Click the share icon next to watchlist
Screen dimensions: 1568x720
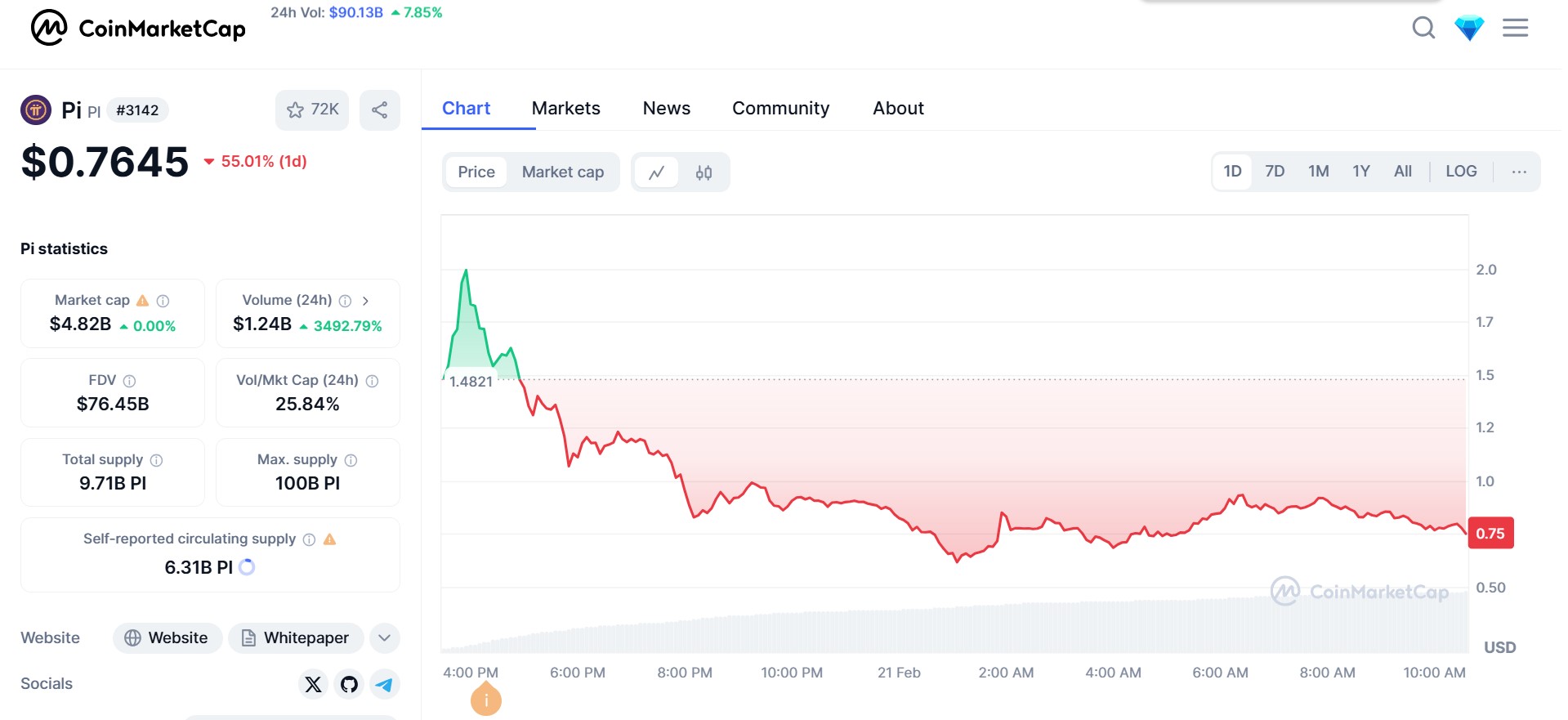pos(380,110)
